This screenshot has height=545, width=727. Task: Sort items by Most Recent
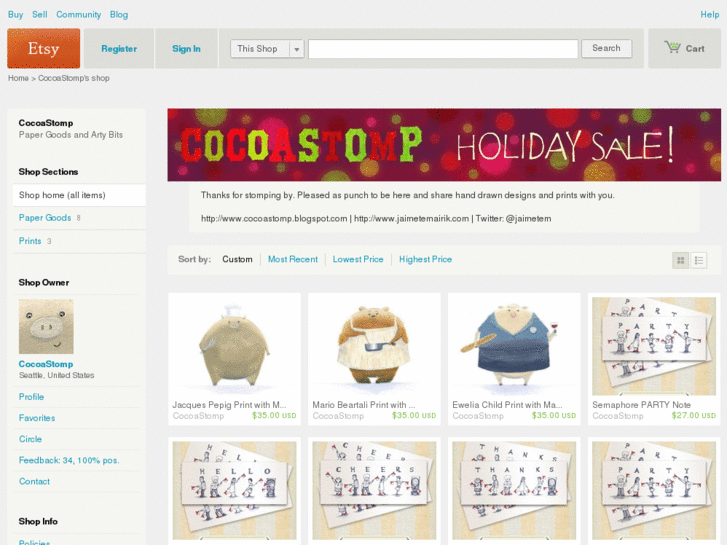pyautogui.click(x=293, y=259)
